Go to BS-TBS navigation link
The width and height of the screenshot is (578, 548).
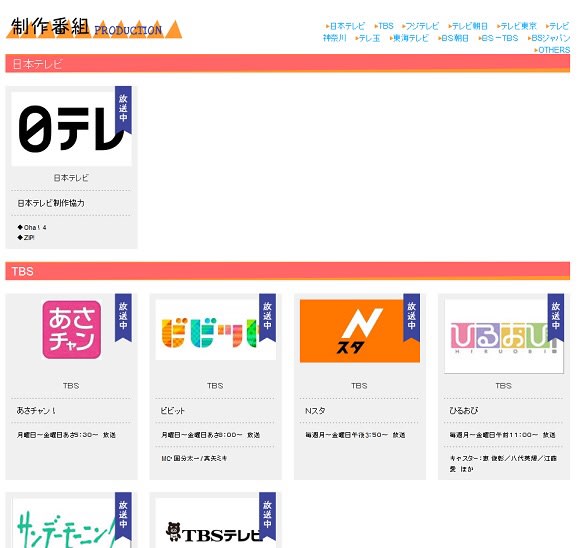[498, 38]
